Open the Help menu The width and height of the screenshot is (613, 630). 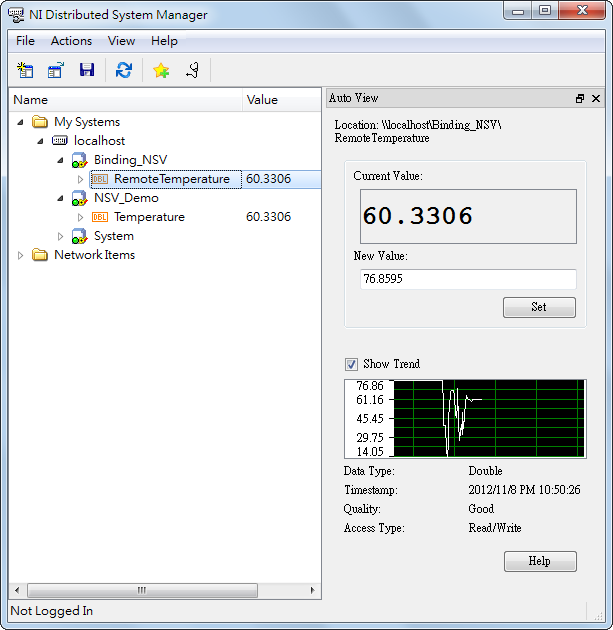coord(164,41)
